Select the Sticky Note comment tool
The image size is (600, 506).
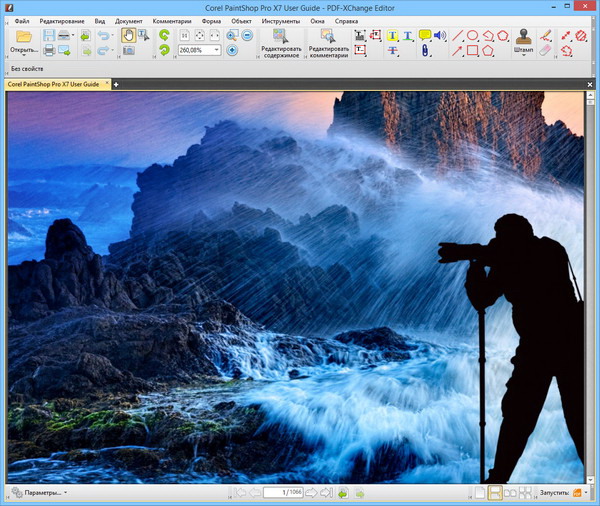[425, 36]
